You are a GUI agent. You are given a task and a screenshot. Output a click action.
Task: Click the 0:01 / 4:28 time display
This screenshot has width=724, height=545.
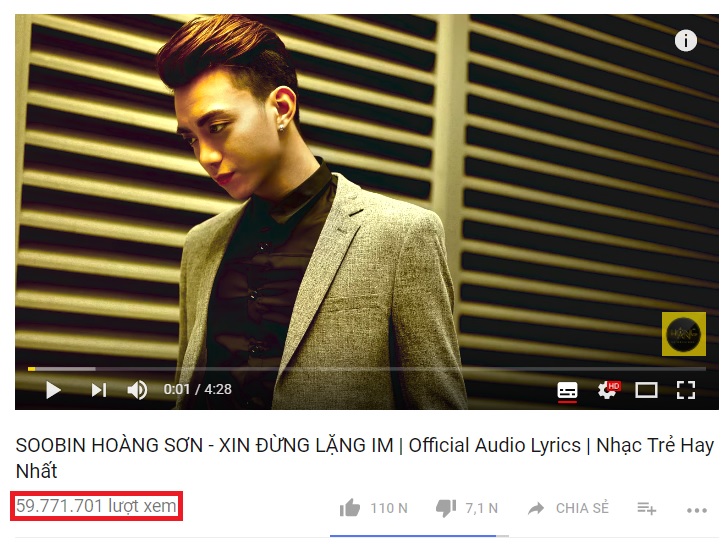click(198, 389)
